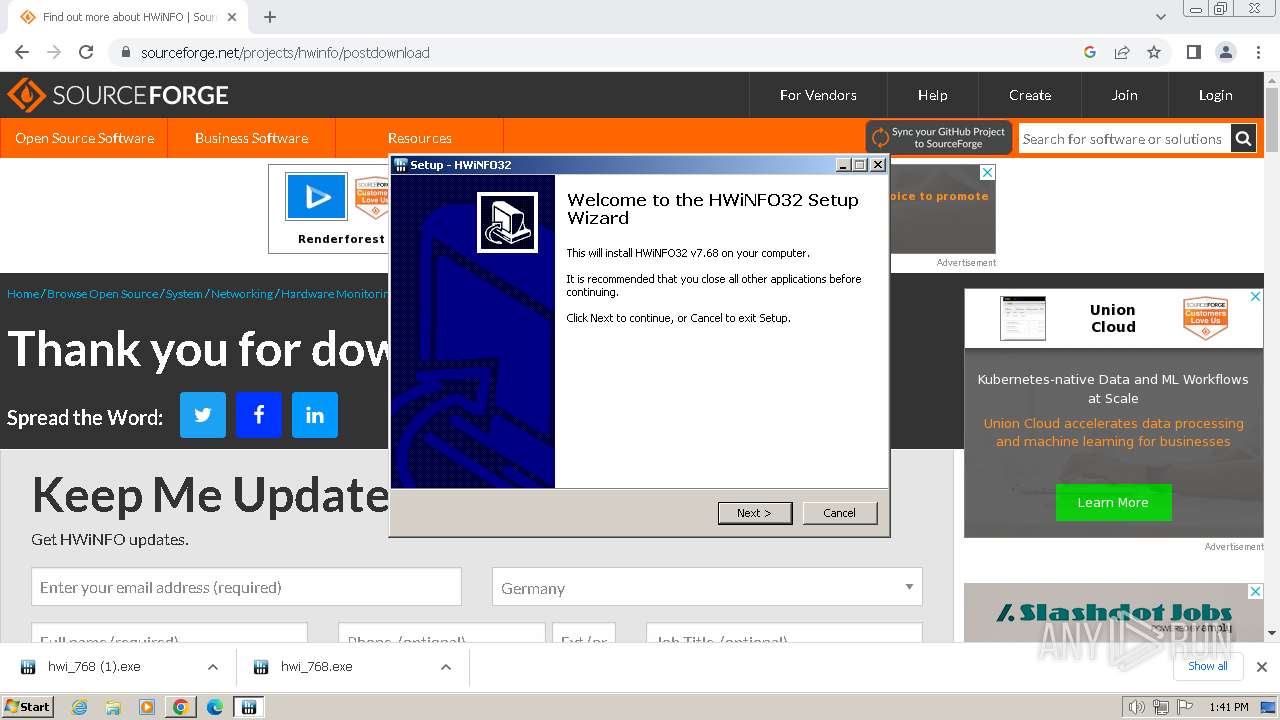The height and width of the screenshot is (720, 1280).
Task: Open Resources tab
Action: [x=420, y=138]
